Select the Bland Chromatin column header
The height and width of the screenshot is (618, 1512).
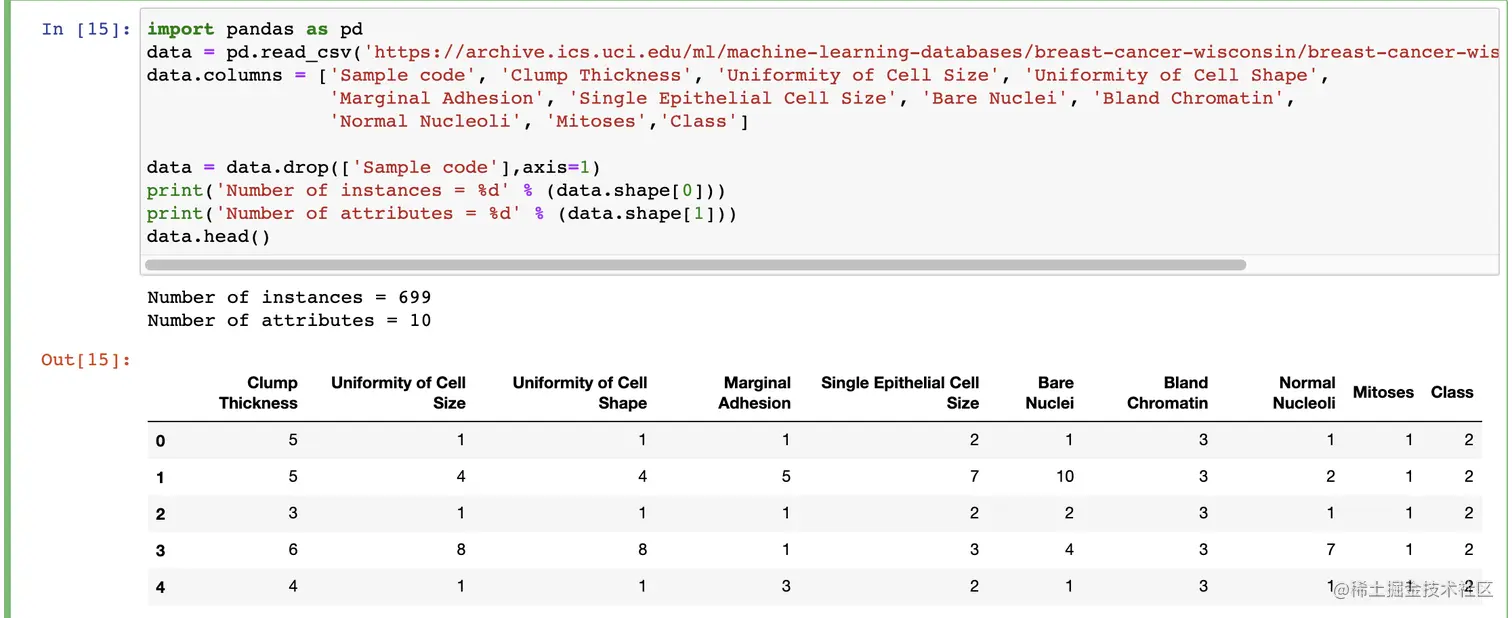point(1168,393)
